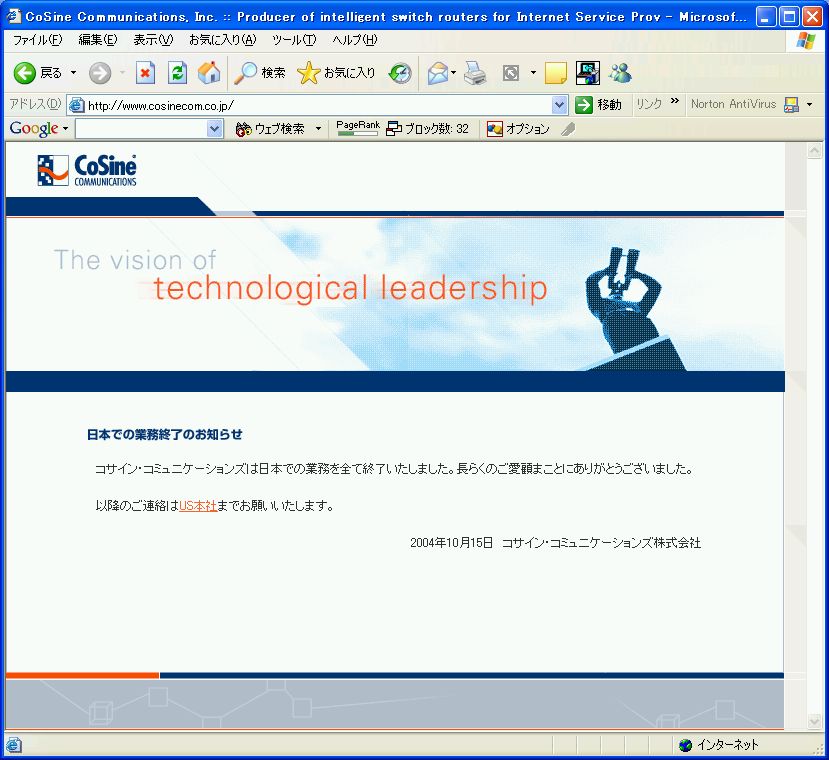This screenshot has width=829, height=760.
Task: Click the CoSine Communications logo
Action: [x=87, y=170]
